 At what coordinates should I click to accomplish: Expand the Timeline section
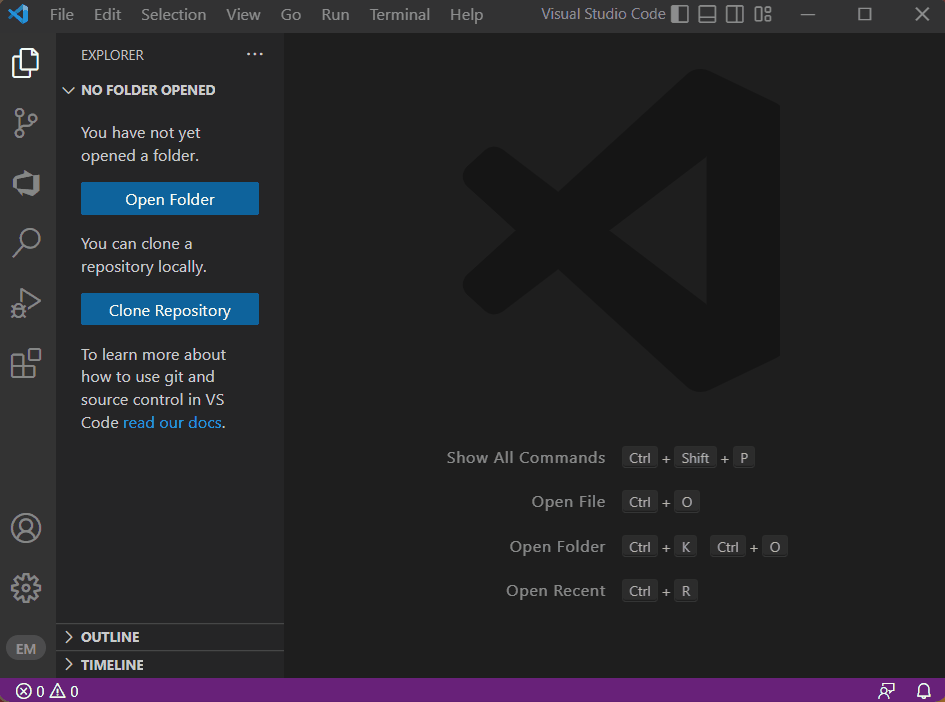click(110, 664)
